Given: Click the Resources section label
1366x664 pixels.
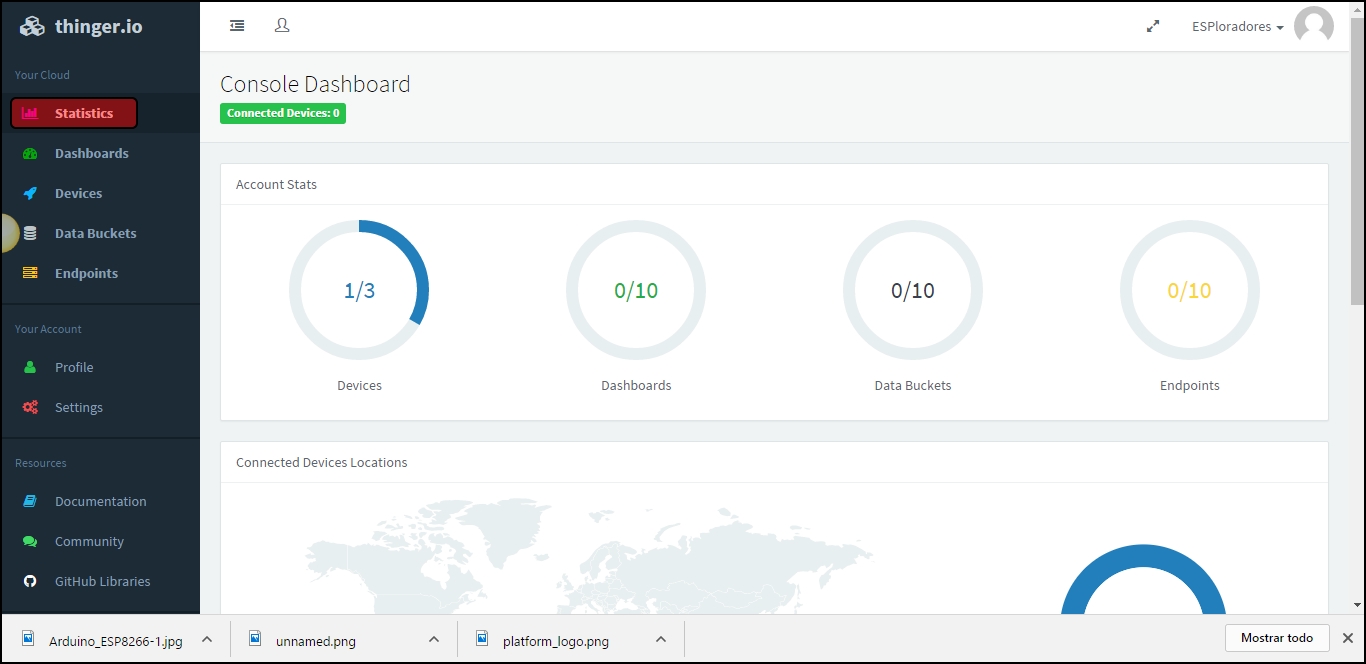Looking at the screenshot, I should pos(41,463).
